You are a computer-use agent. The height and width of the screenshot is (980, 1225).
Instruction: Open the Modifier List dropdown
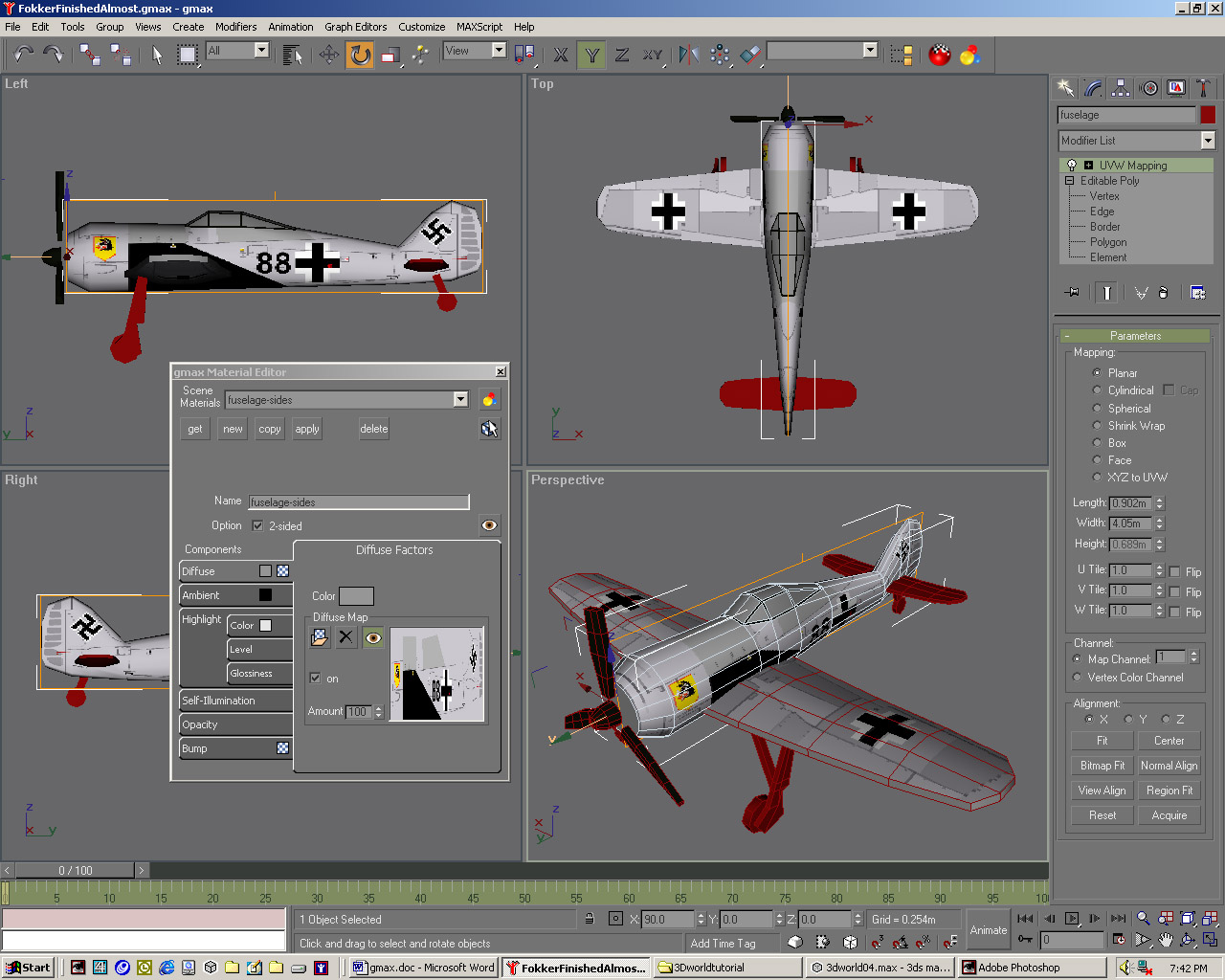coord(1207,141)
